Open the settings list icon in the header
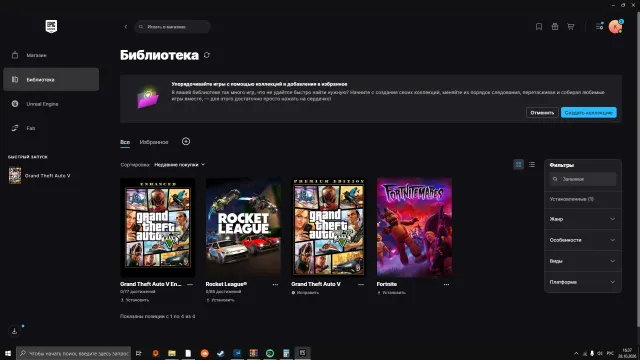Viewport: 640px width, 360px height. tap(599, 27)
